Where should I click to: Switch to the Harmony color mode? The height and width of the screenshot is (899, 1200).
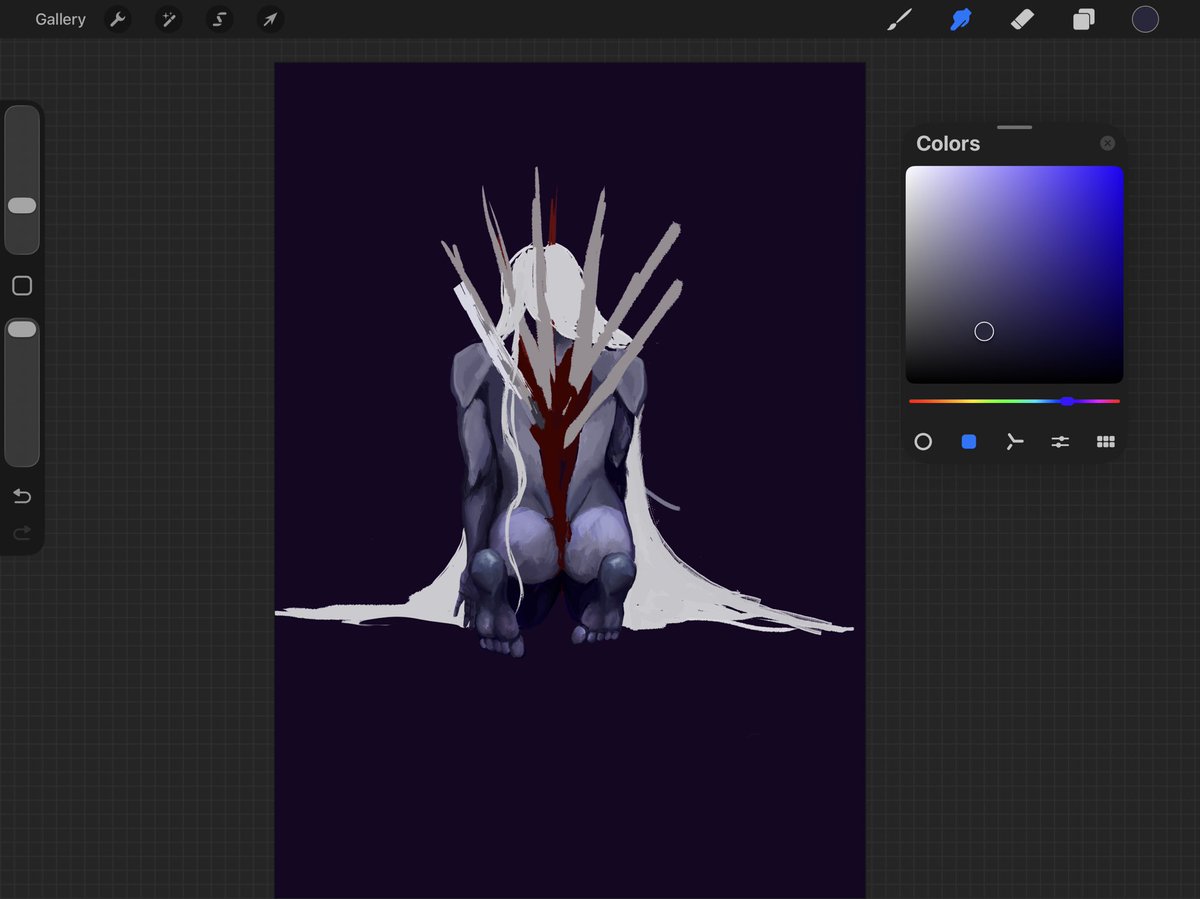pyautogui.click(x=1015, y=441)
